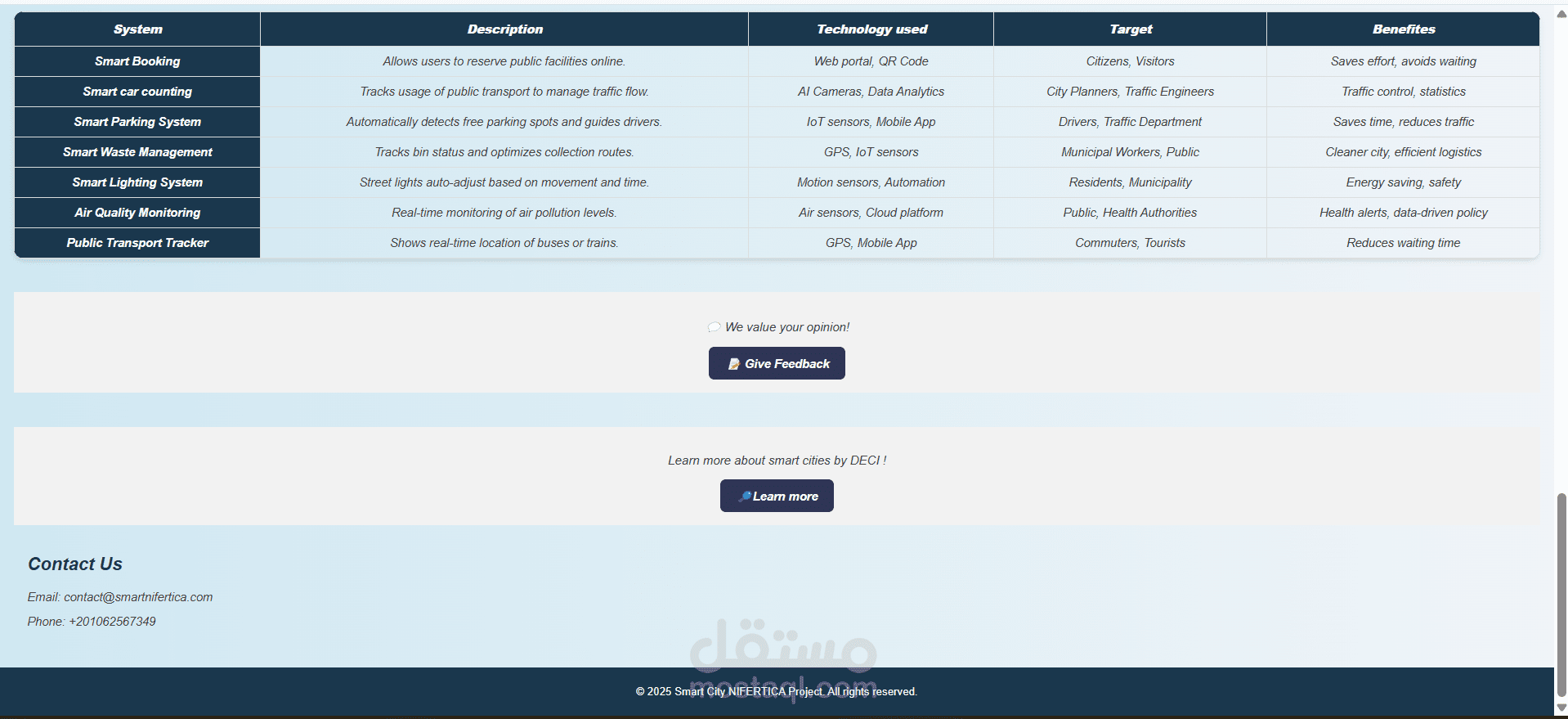Click the notepad icon in Give Feedback button

coord(734,364)
